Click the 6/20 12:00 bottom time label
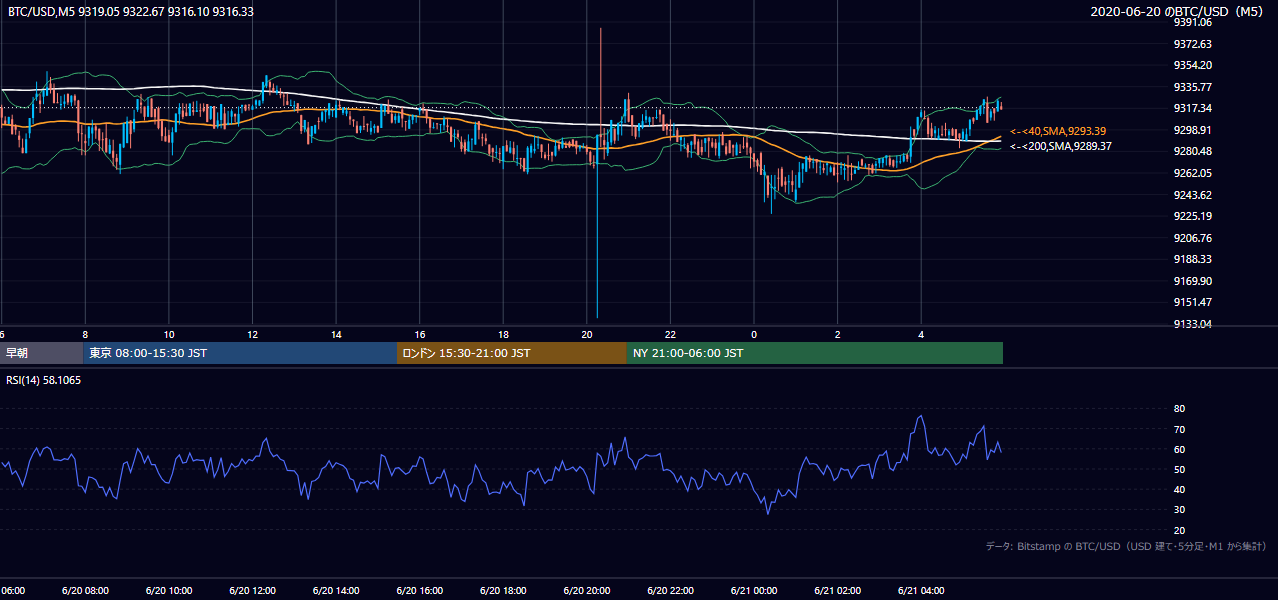This screenshot has width=1278, height=600. (x=253, y=591)
